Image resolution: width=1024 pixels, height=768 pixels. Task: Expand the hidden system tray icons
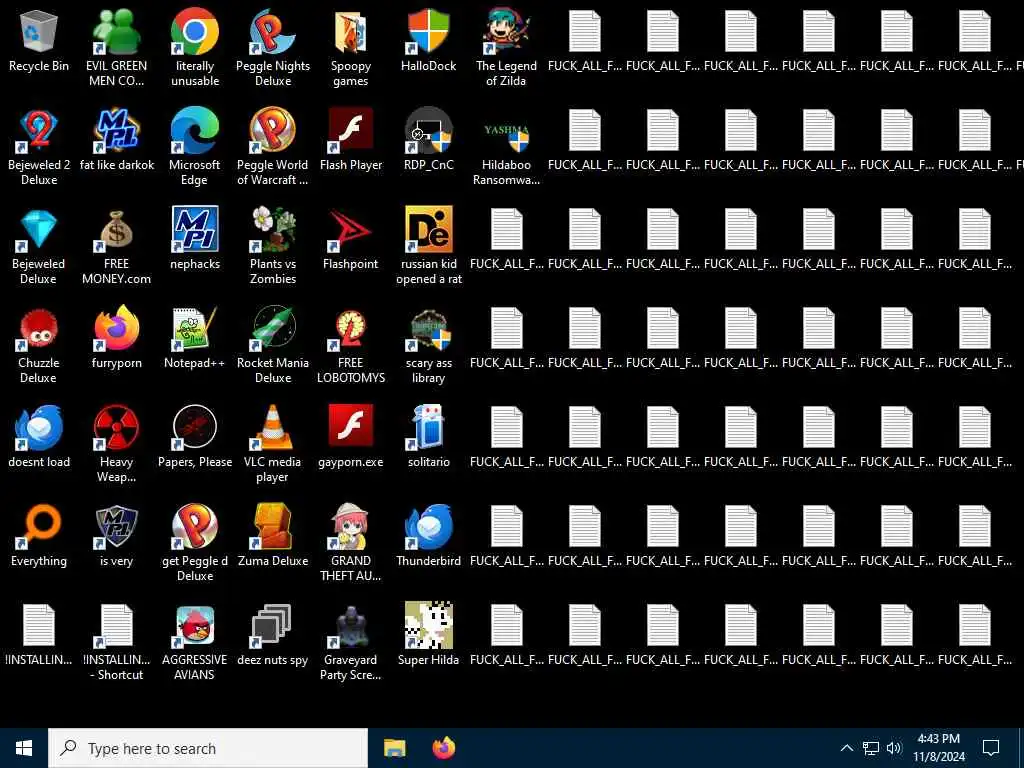846,748
